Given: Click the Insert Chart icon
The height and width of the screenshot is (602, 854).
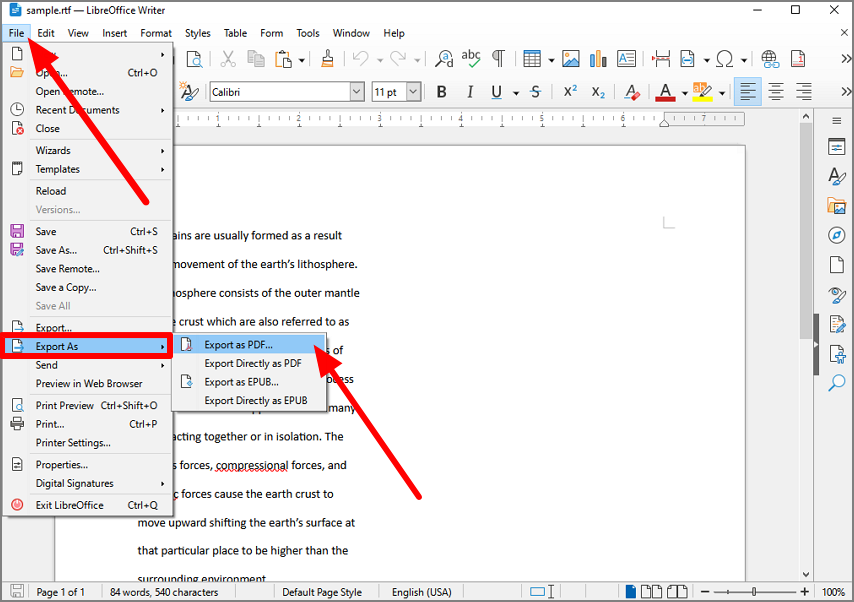Looking at the screenshot, I should 598,59.
